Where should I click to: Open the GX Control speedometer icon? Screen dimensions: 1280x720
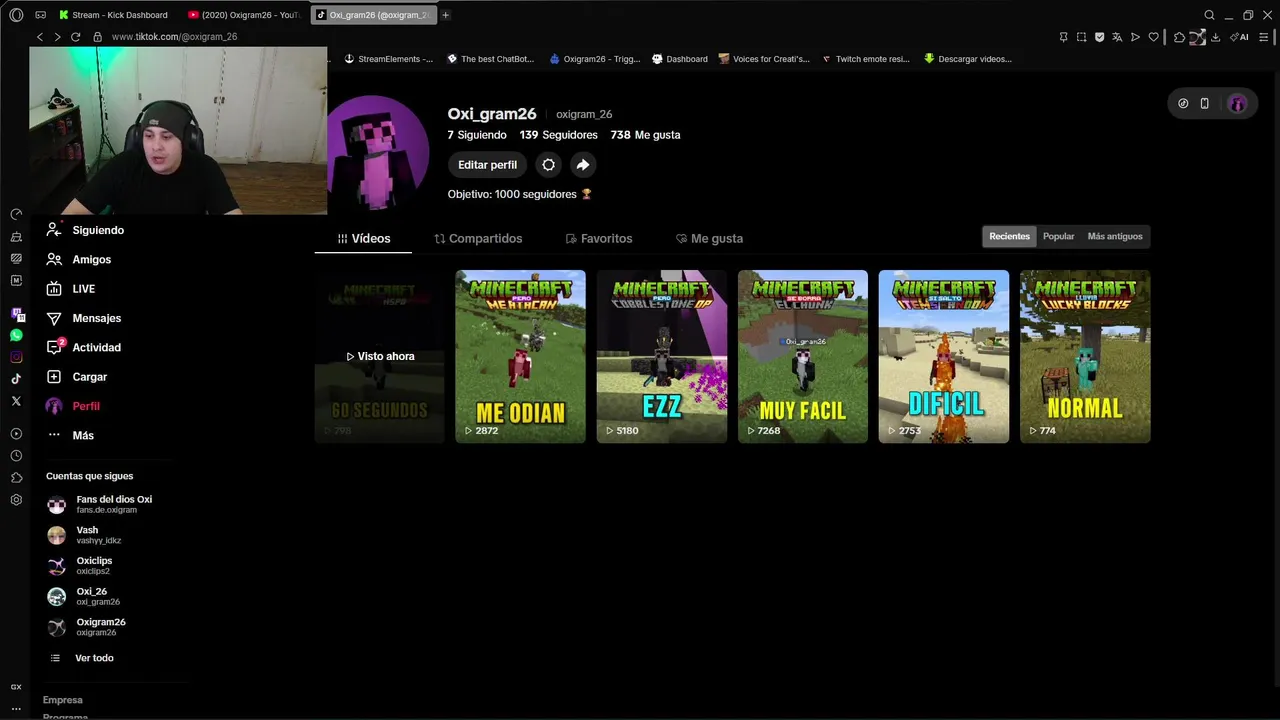pos(16,215)
